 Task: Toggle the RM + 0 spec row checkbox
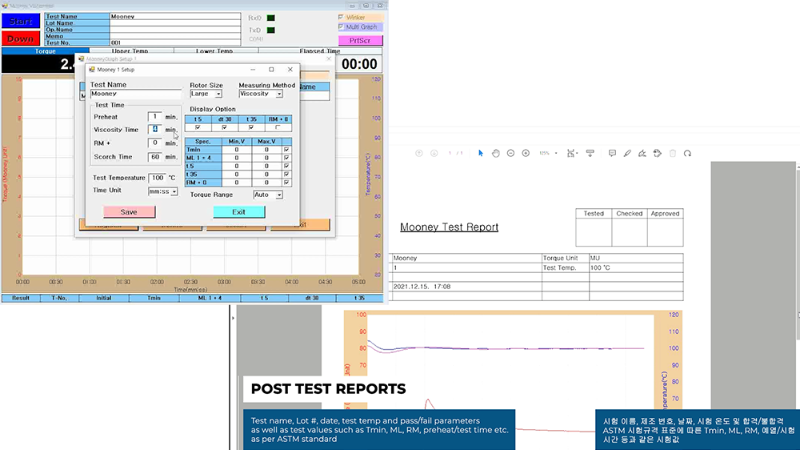286,182
